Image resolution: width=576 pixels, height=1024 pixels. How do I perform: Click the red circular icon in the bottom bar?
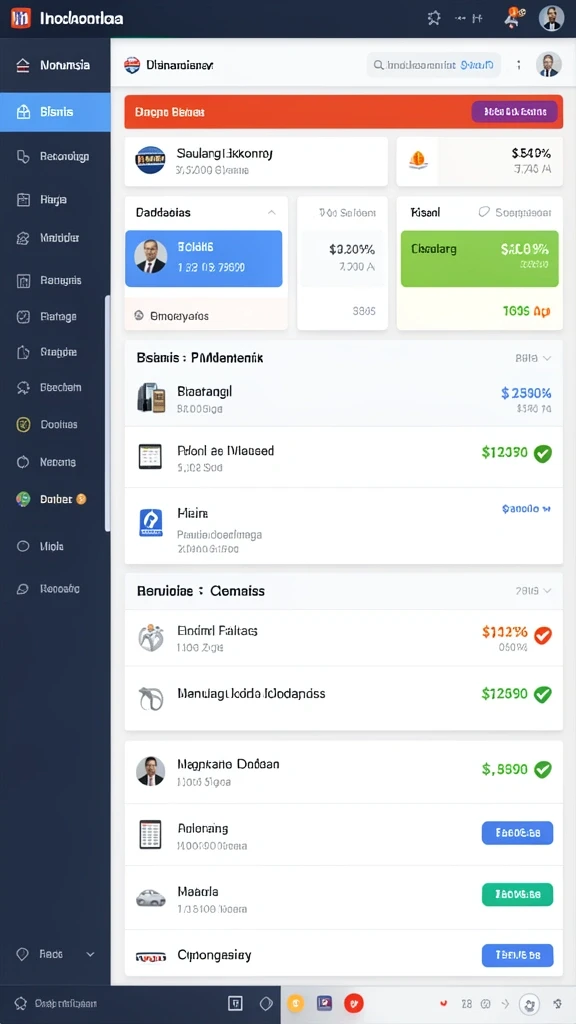tap(353, 1002)
